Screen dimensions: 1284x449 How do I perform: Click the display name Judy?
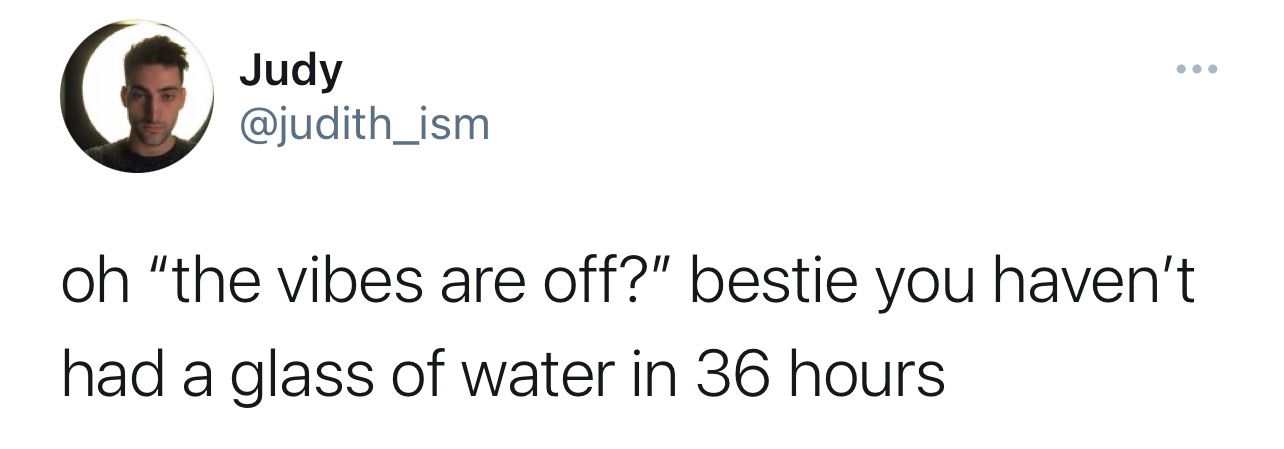tap(291, 70)
